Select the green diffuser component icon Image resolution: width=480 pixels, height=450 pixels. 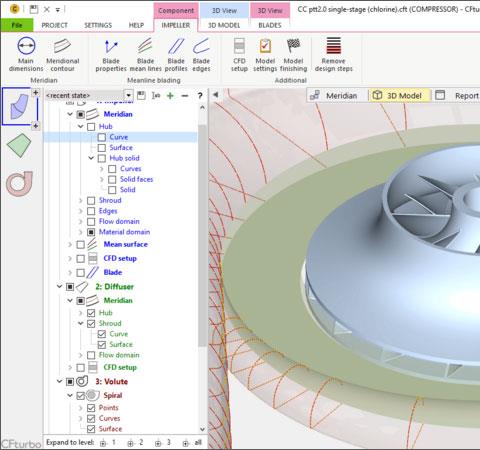click(x=19, y=146)
